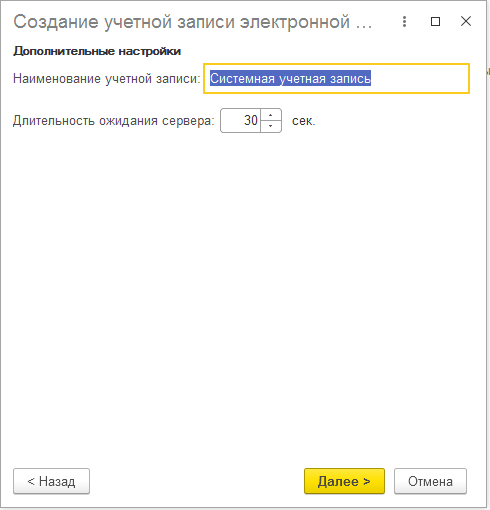
Task: Cancel the wizard via "Отмена" button
Action: click(430, 481)
